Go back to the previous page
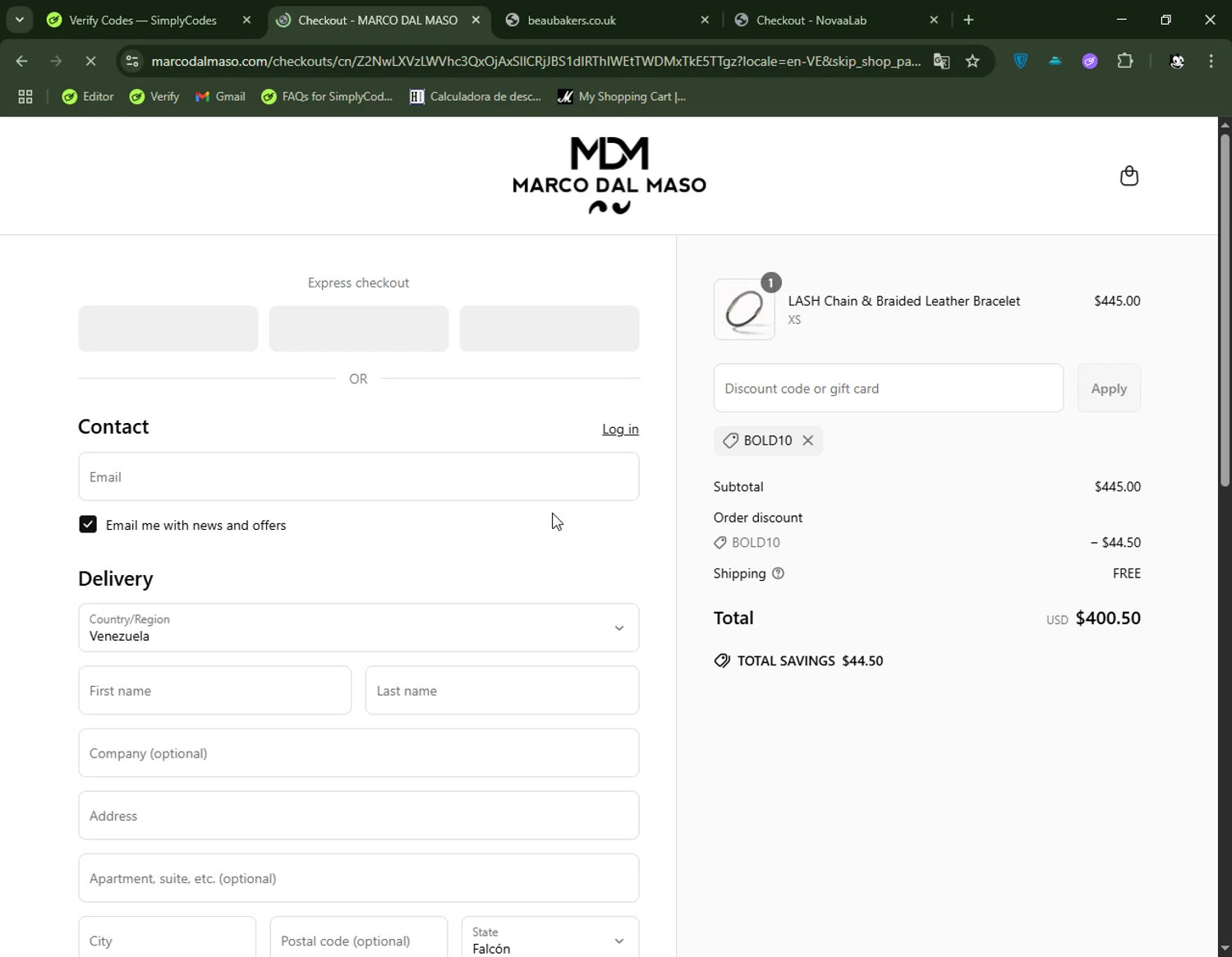The height and width of the screenshot is (957, 1232). 22,61
